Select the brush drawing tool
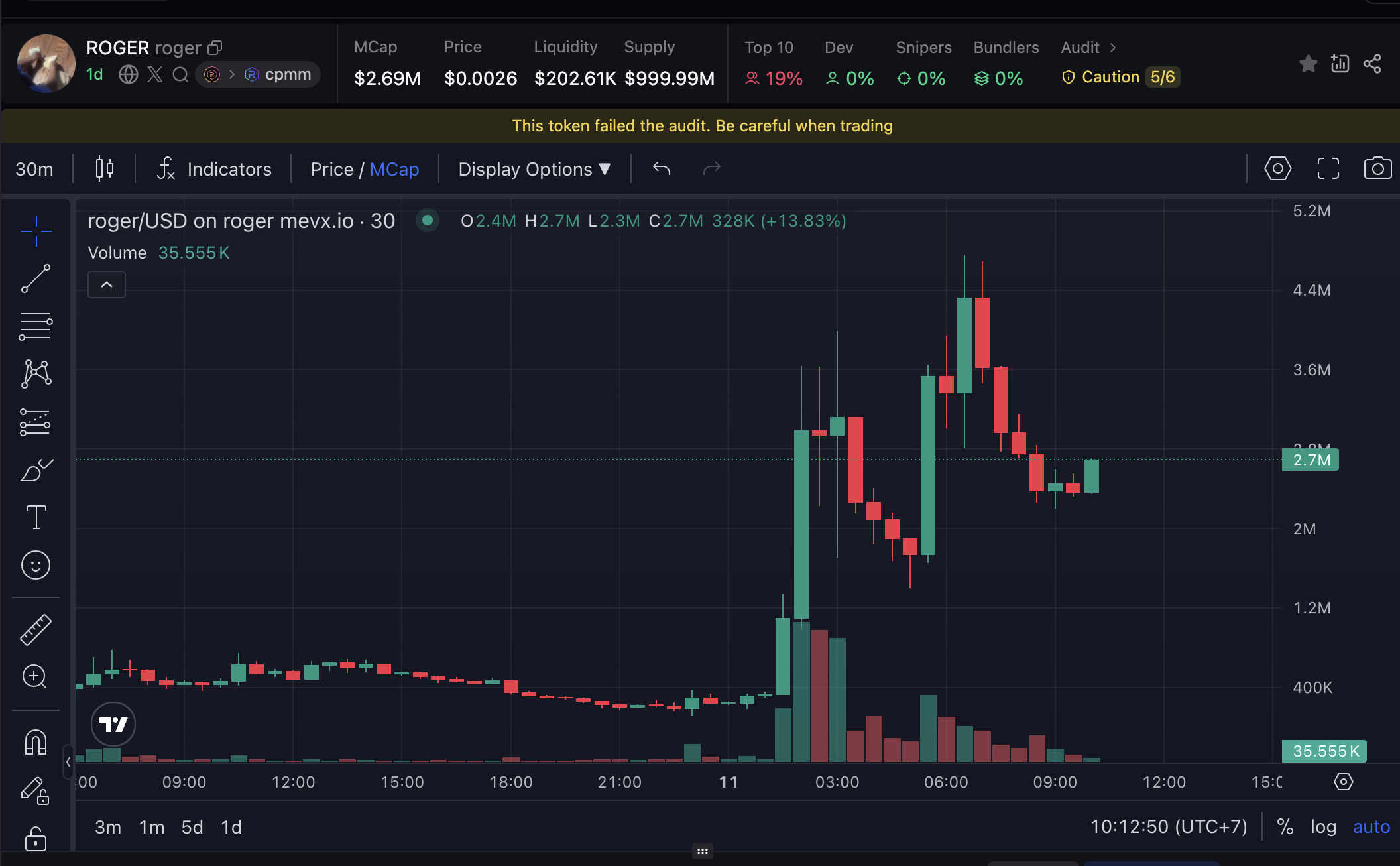 (x=36, y=469)
